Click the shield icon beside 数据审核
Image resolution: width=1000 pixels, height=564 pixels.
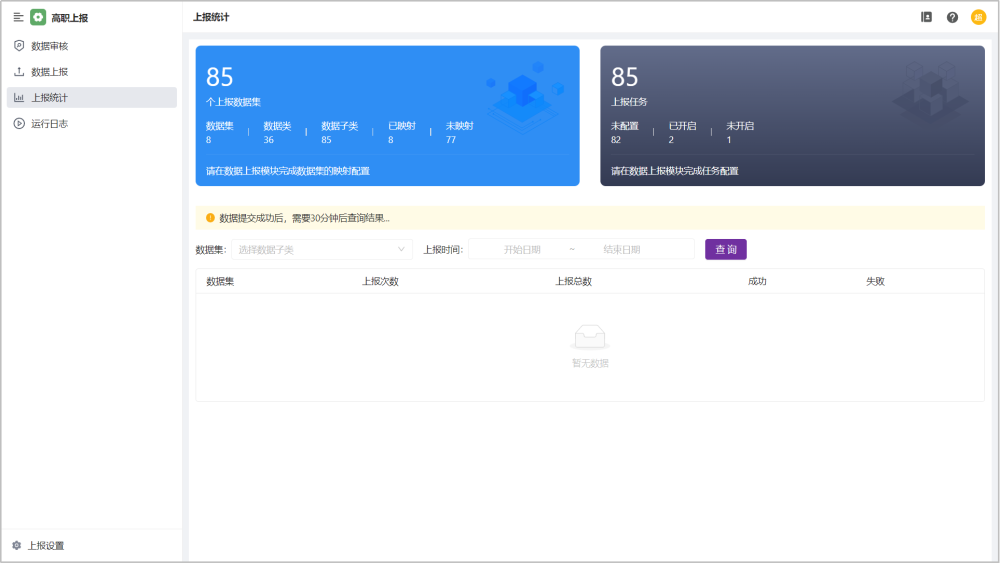tap(19, 46)
